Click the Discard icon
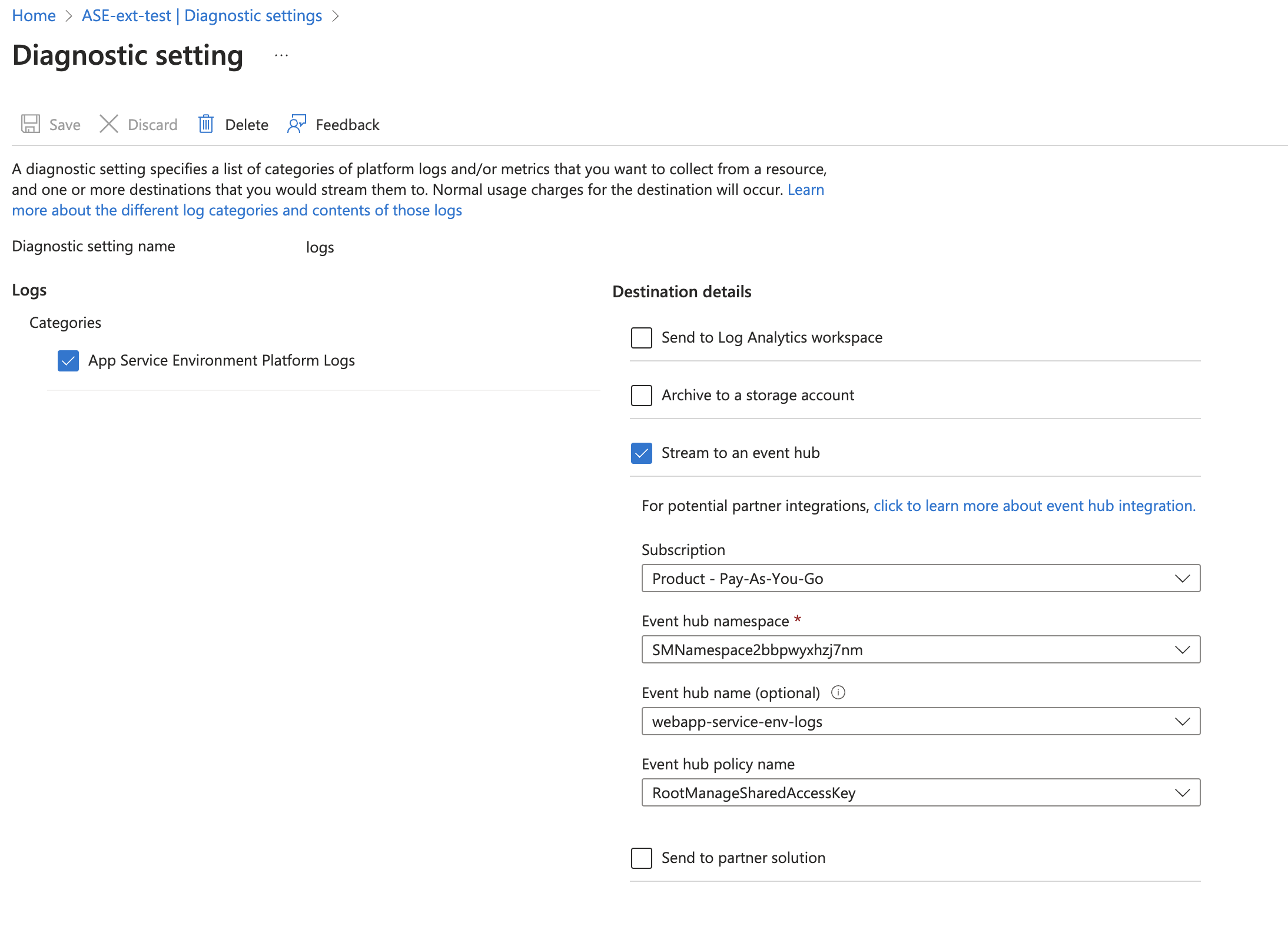1288x936 pixels. (x=109, y=124)
